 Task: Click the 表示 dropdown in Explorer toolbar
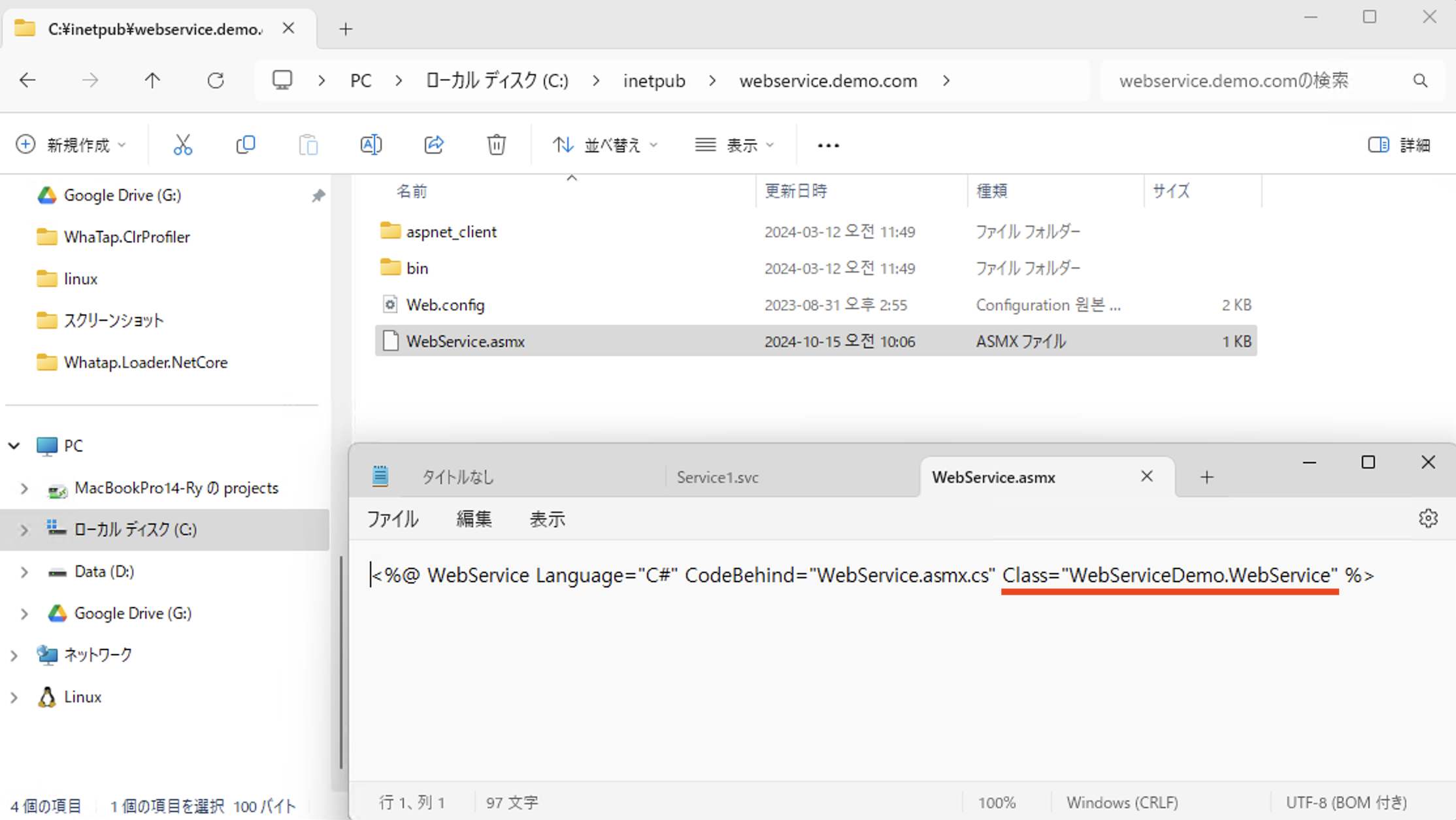(x=735, y=144)
